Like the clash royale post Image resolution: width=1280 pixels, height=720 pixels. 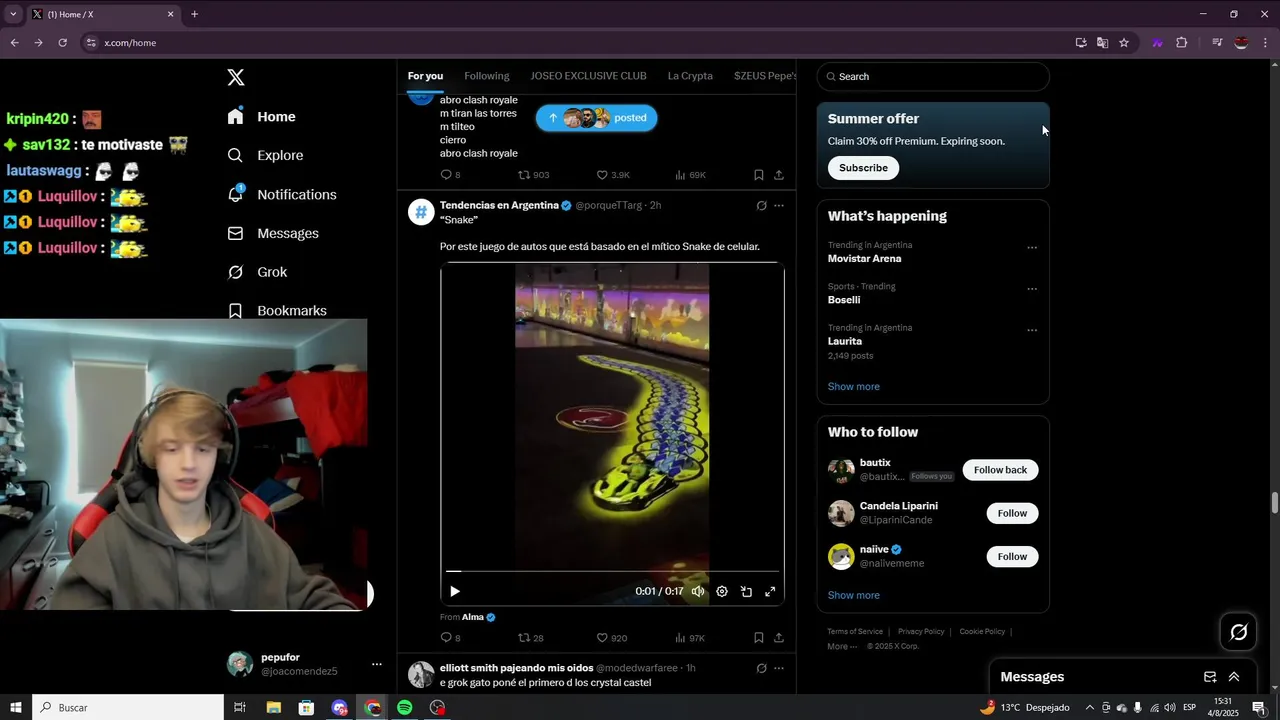(612, 175)
